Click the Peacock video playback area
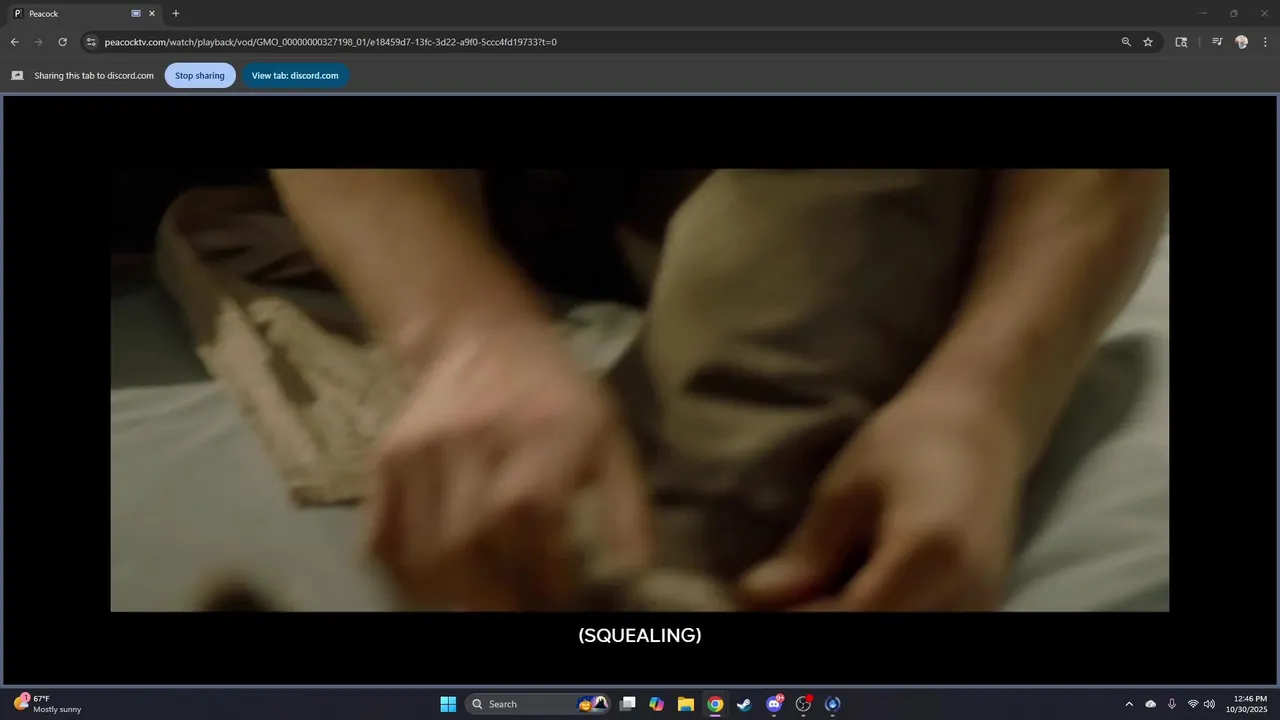The image size is (1280, 720). point(640,390)
